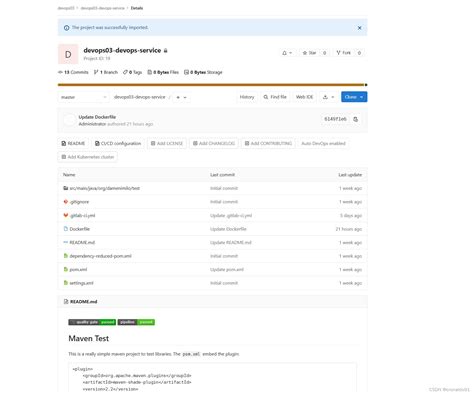Click Add LICENSE button
Viewport: 474px width, 394px height.
pos(167,143)
